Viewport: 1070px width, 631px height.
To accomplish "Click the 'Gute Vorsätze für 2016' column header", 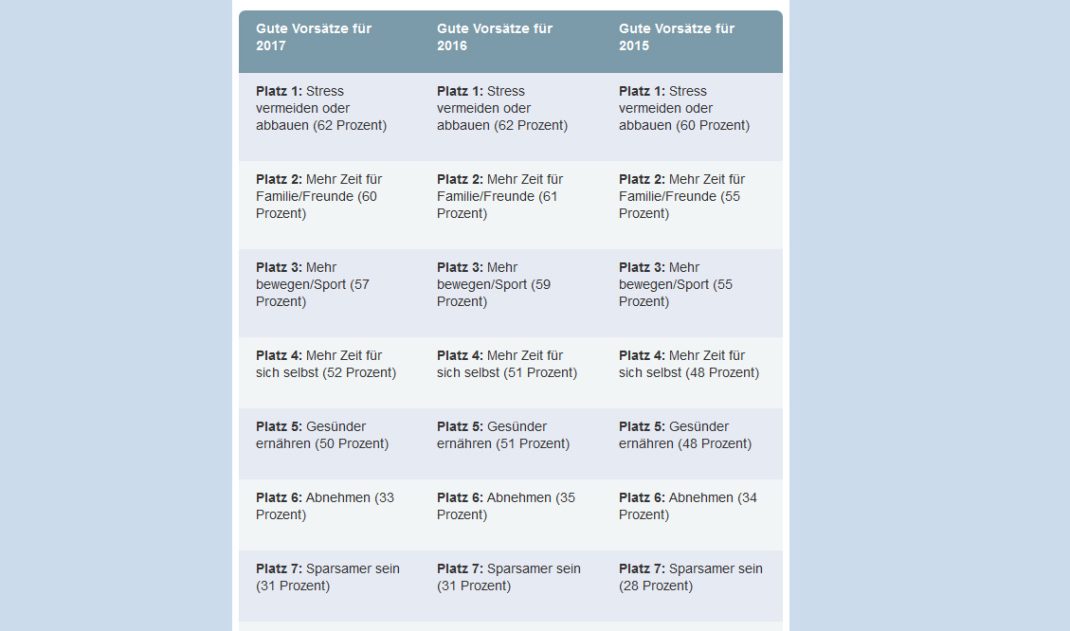I will 495,37.
